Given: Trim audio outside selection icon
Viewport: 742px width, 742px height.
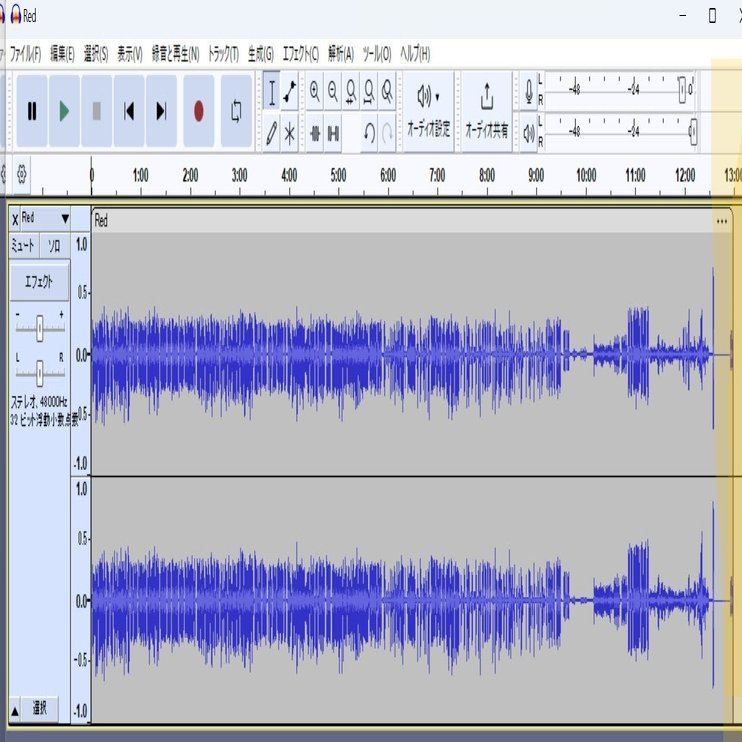Looking at the screenshot, I should [315, 133].
